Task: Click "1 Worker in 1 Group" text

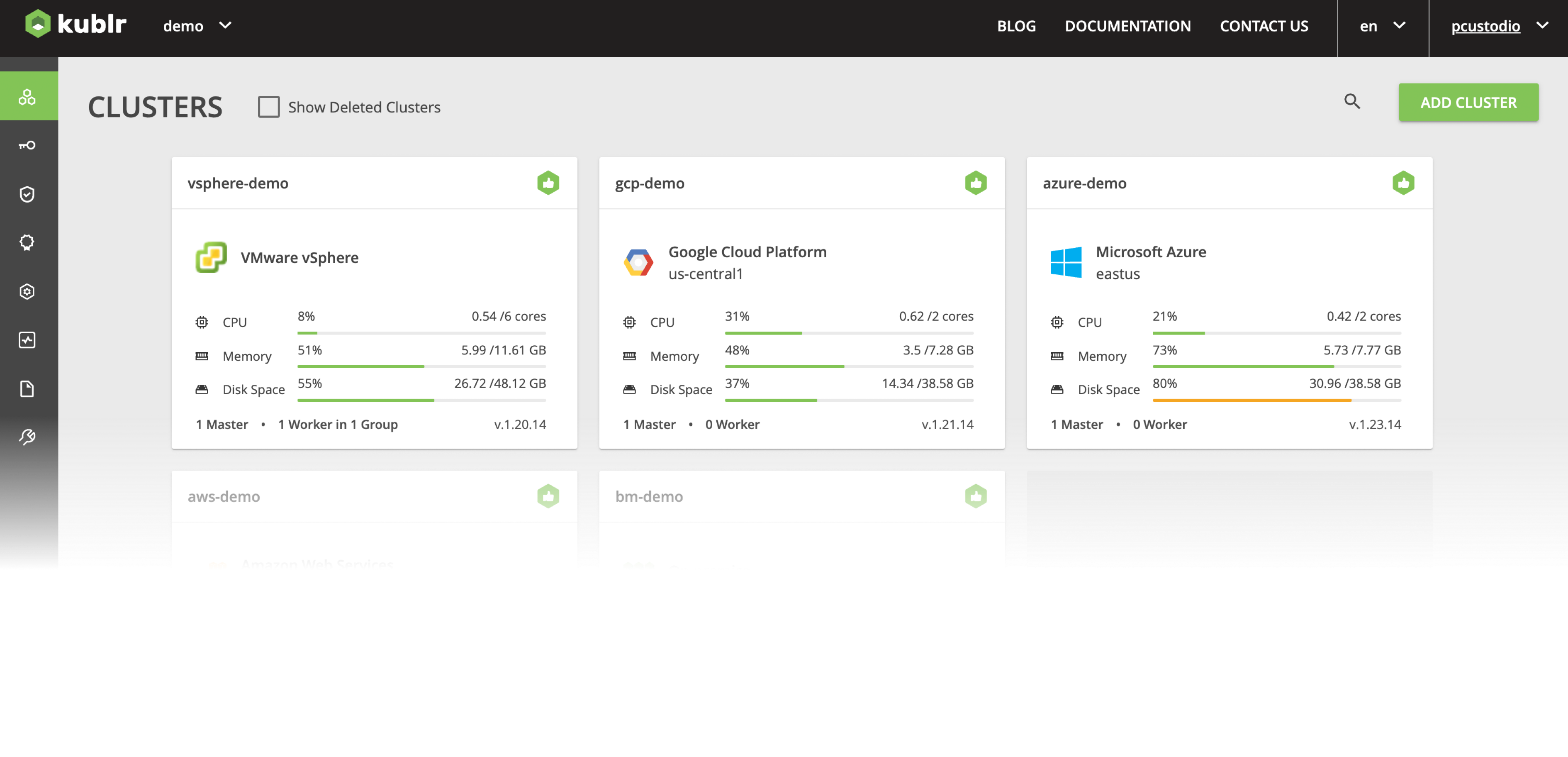Action: 338,424
